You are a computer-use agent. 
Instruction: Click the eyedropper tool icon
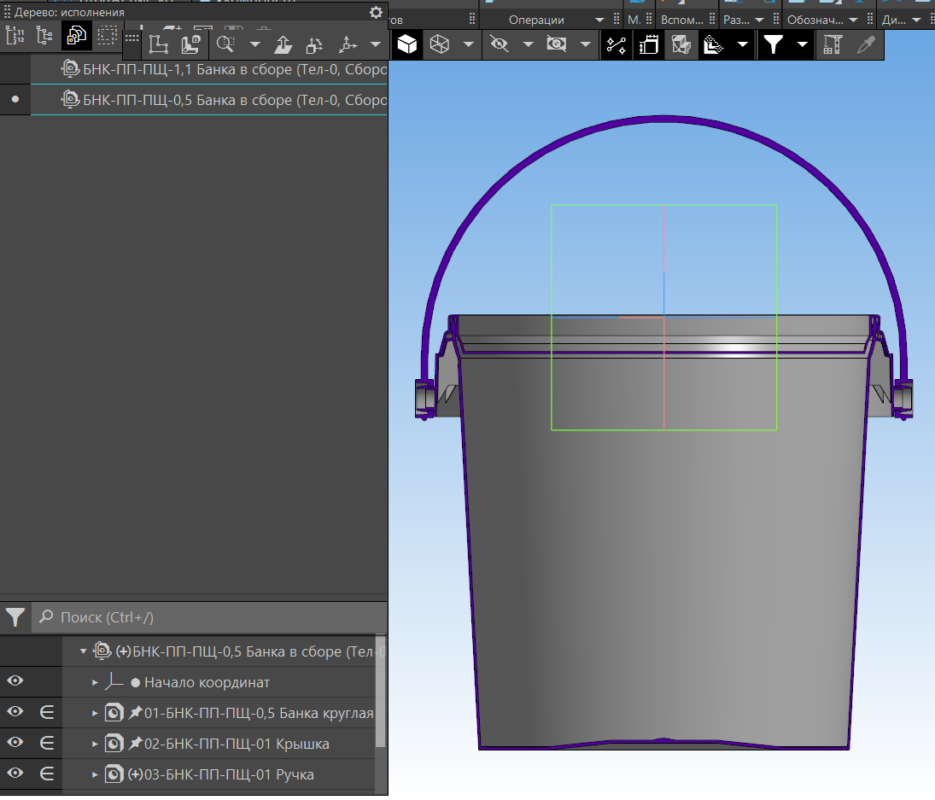tap(866, 45)
